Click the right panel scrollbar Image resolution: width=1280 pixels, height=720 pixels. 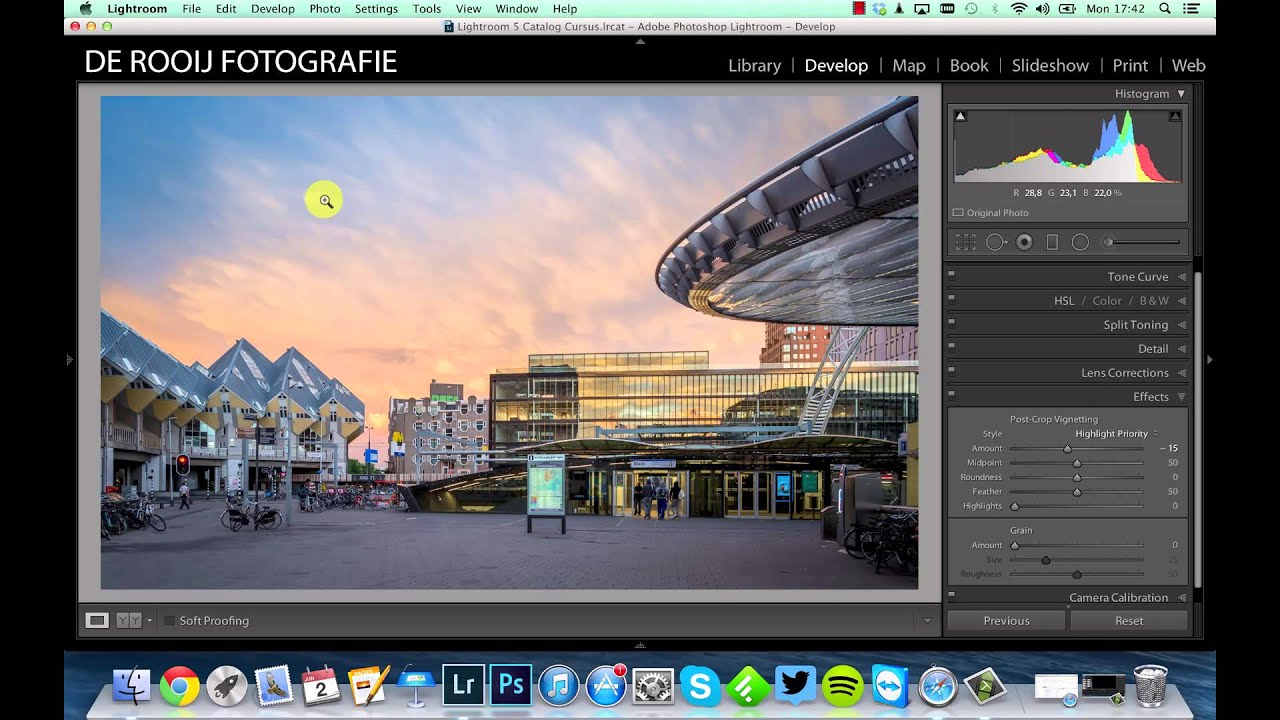(x=1197, y=430)
